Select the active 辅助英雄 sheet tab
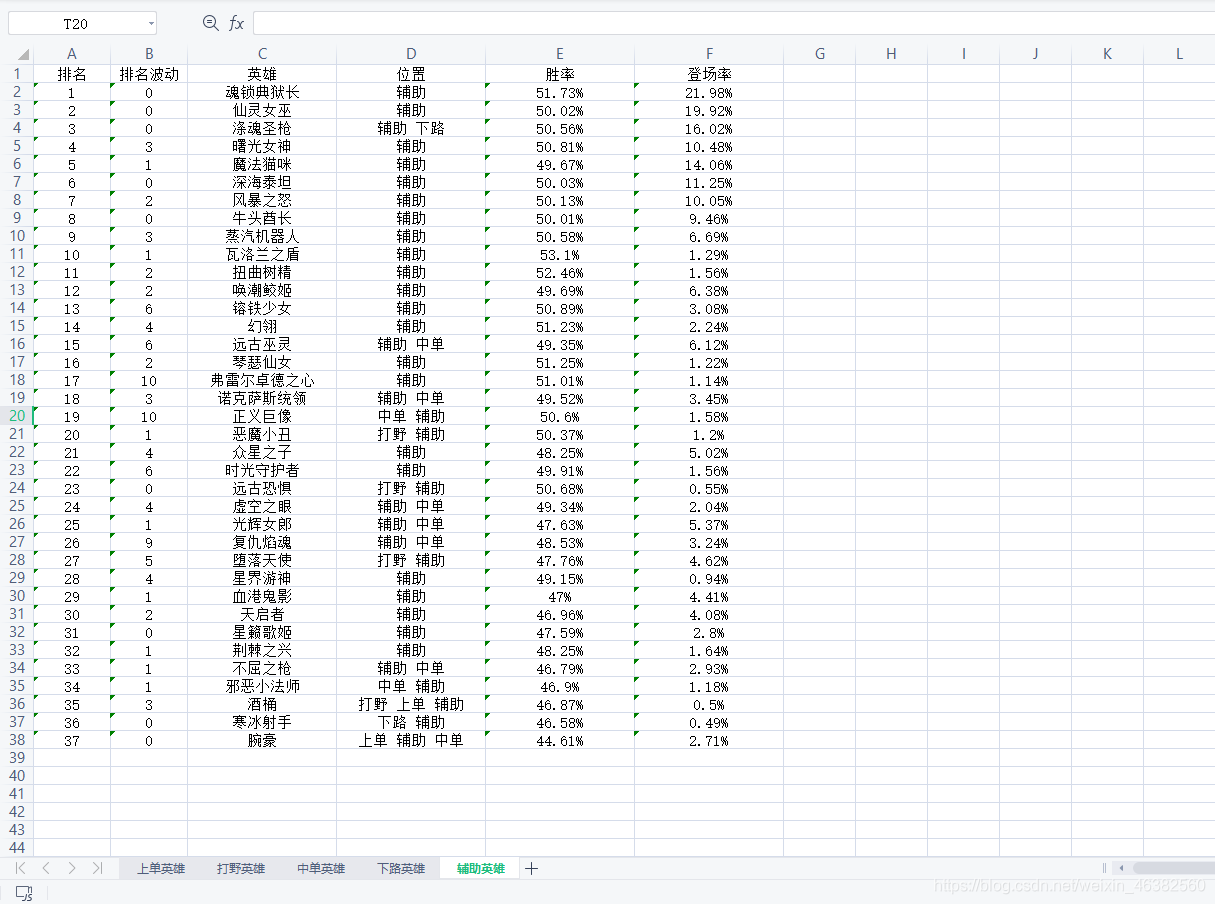The height and width of the screenshot is (904, 1215). [x=481, y=868]
